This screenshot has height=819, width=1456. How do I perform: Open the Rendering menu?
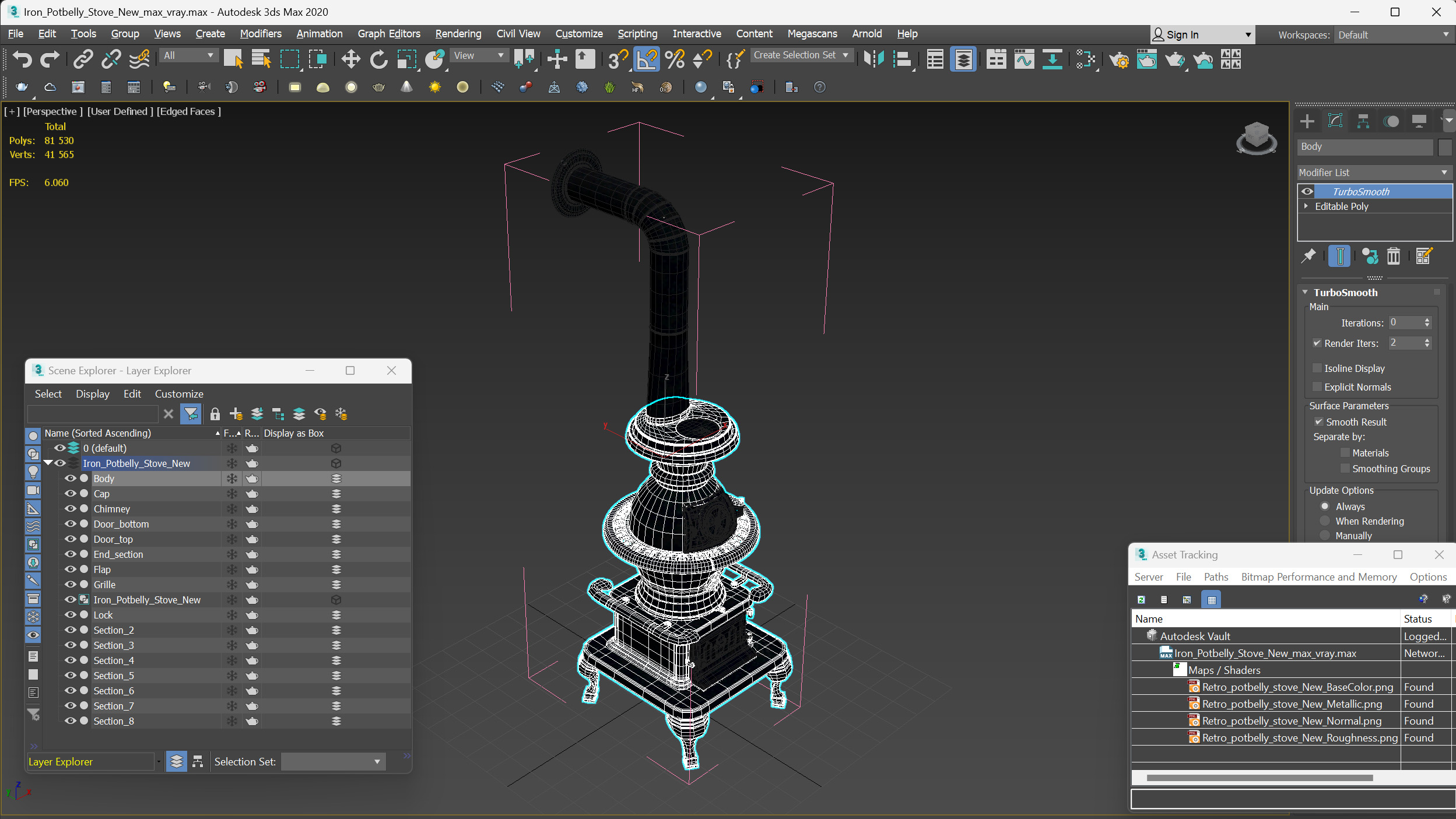tap(458, 34)
